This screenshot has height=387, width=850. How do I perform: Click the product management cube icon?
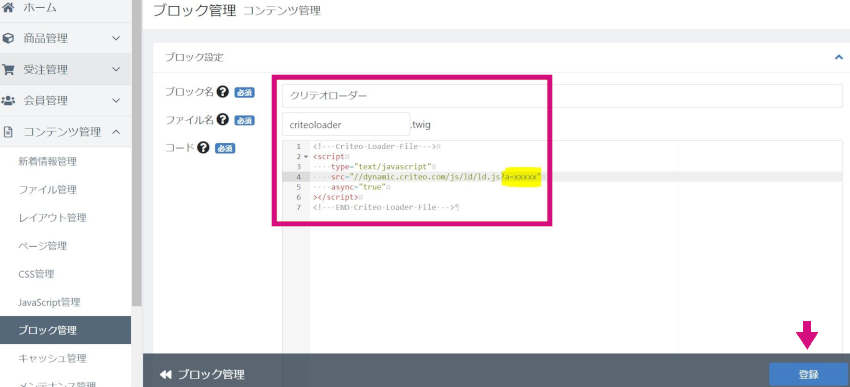8,38
